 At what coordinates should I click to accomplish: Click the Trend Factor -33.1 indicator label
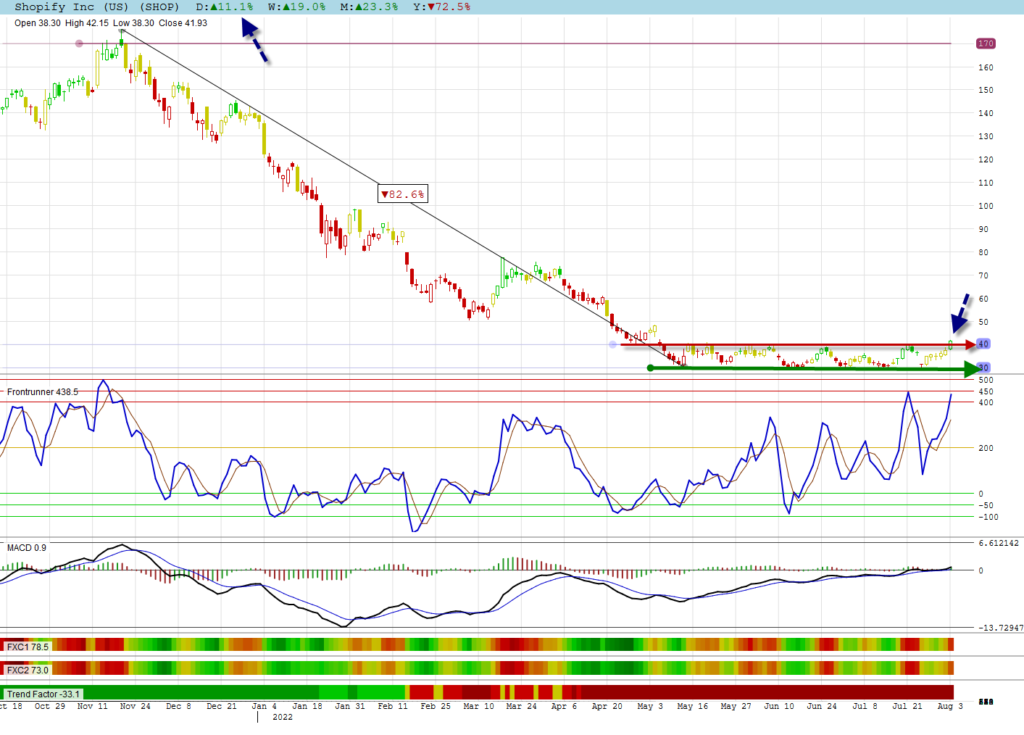coord(43,694)
